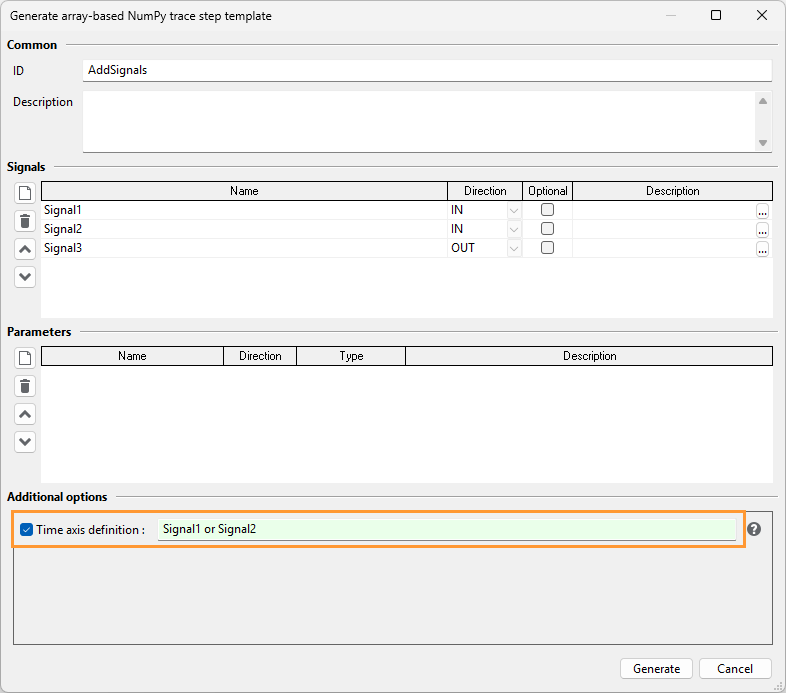Move selected signal up
This screenshot has height=693, width=786.
pos(25,249)
